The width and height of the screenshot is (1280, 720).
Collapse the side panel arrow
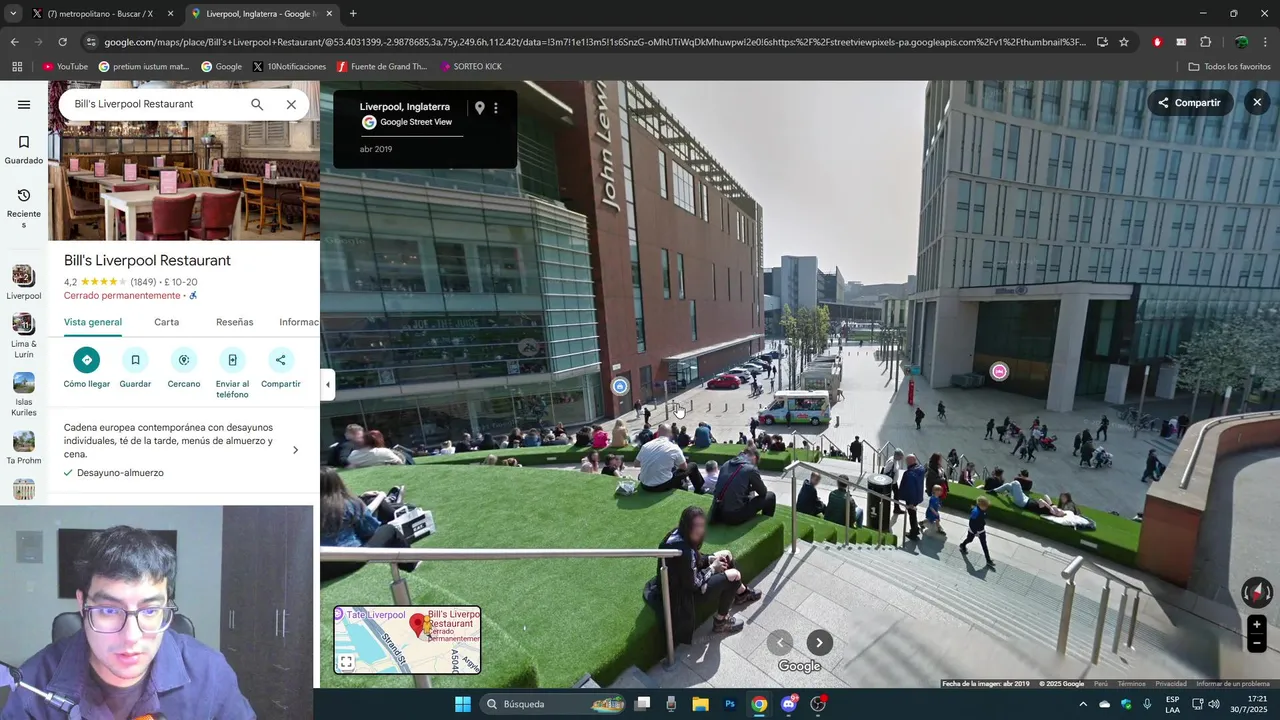pyautogui.click(x=327, y=384)
